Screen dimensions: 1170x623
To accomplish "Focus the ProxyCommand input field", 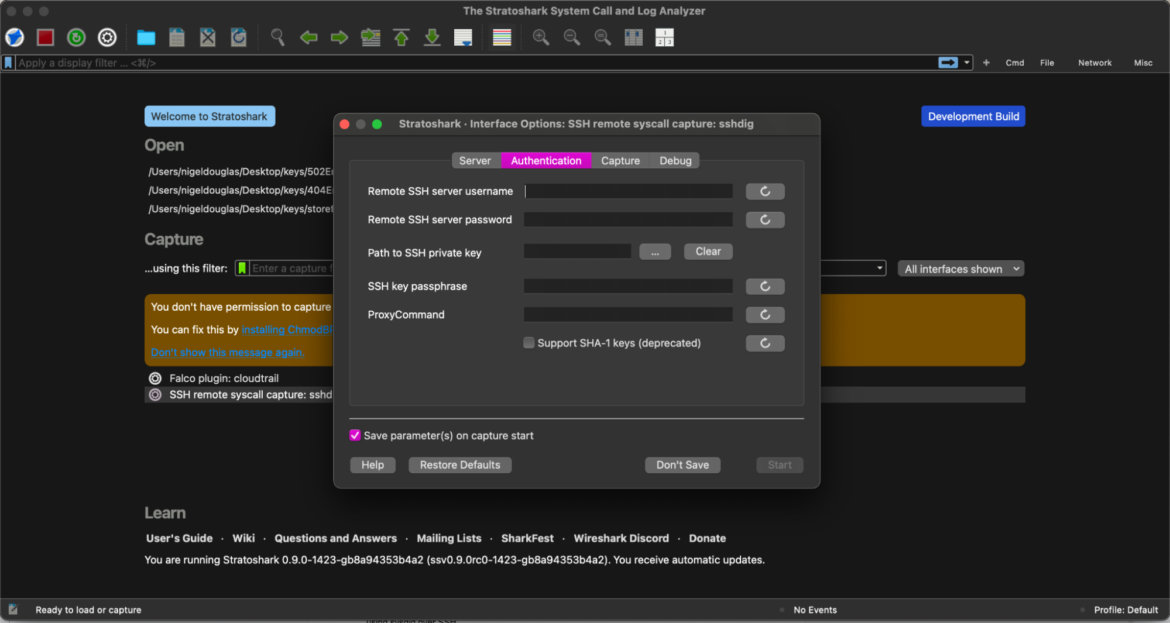I will point(628,315).
